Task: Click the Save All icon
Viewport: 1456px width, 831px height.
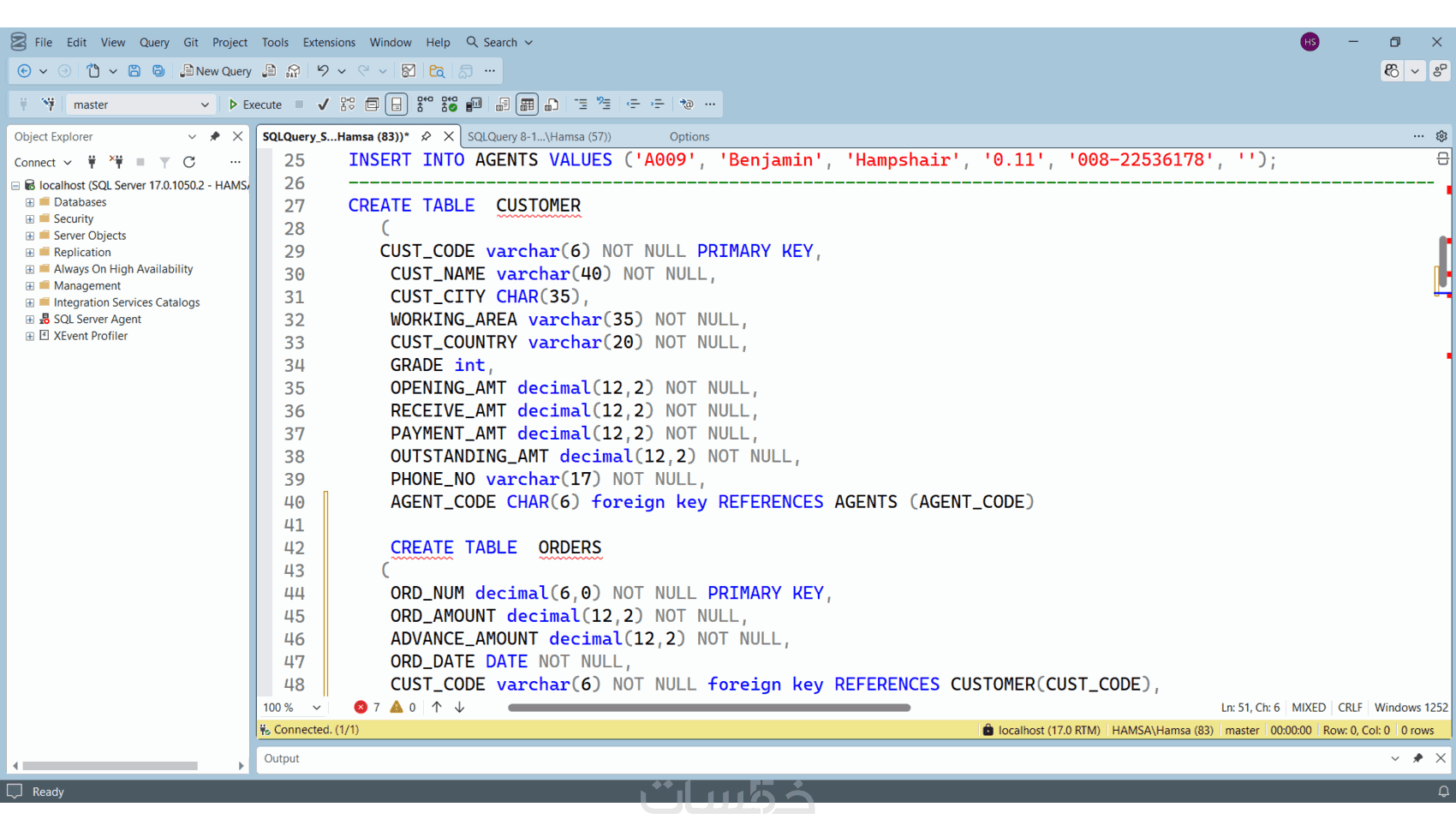Action: 158,71
